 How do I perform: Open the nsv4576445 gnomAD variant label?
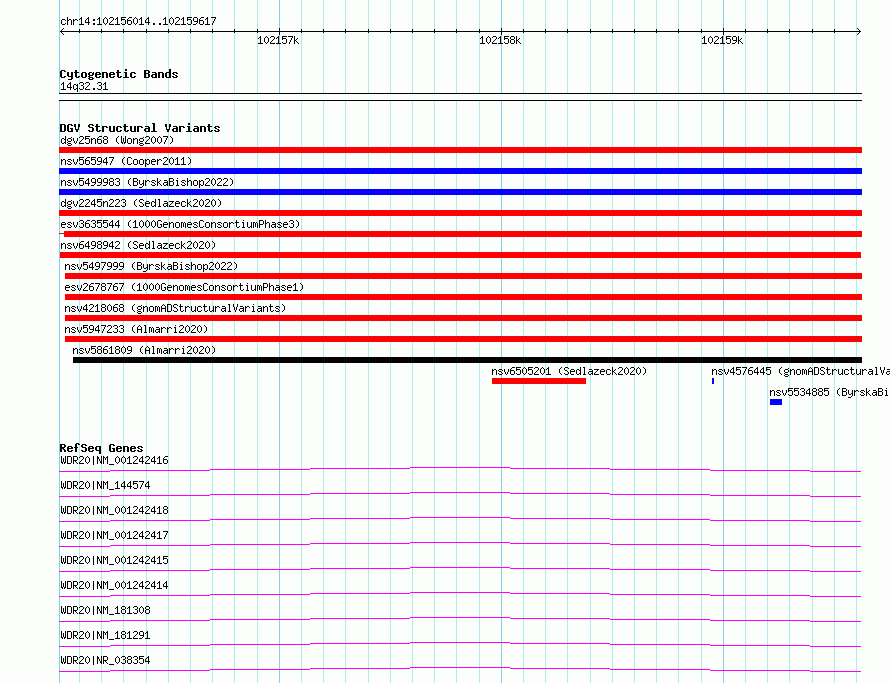click(800, 371)
